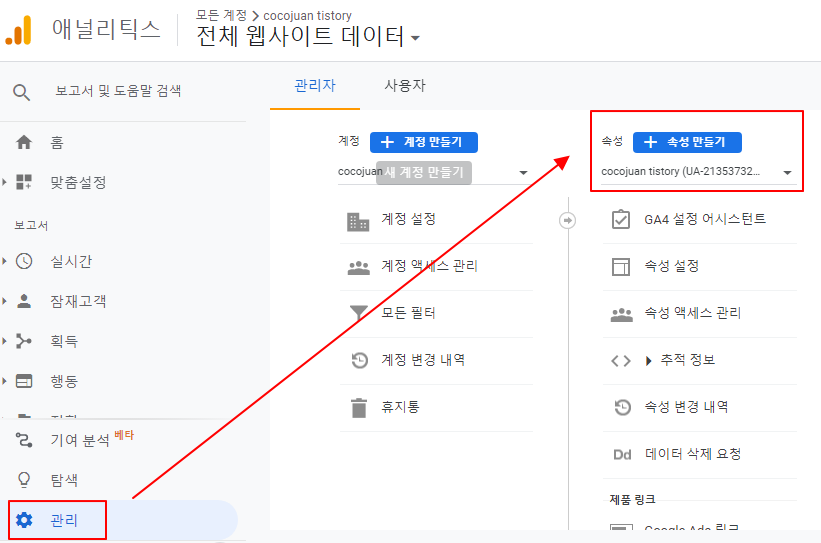Screen dimensions: 821x543
Task: Expand the 실시간 report section
Action: click(x=4, y=261)
